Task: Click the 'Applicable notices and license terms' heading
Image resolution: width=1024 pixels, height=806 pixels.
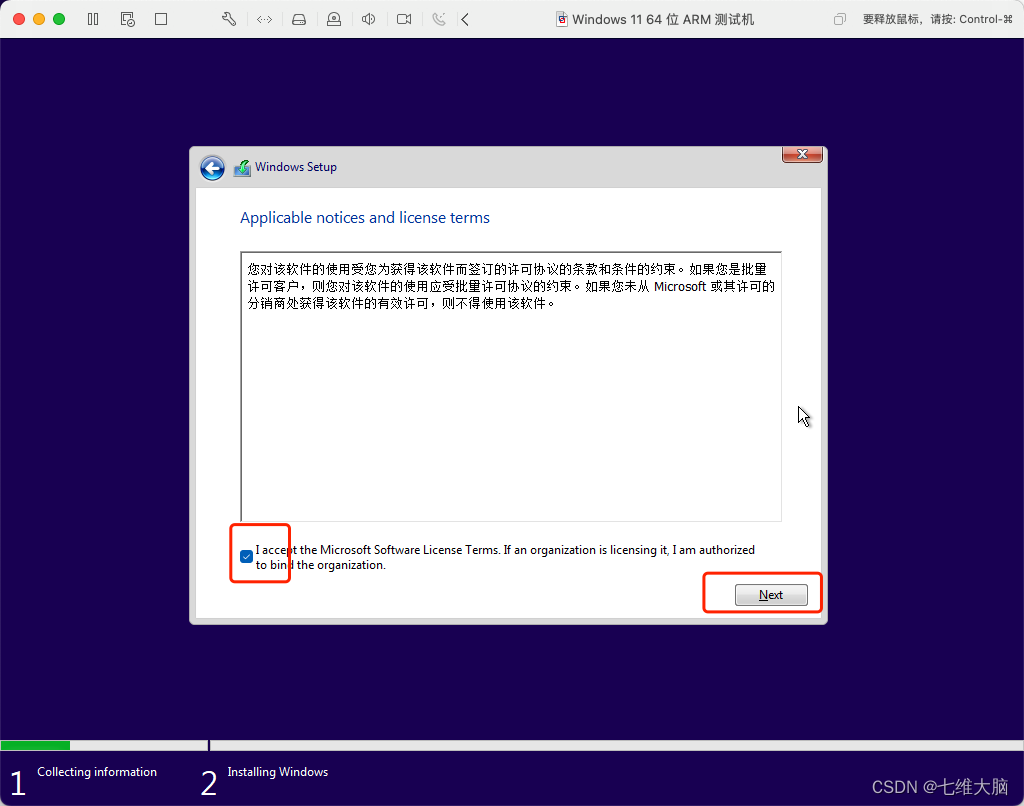Action: pyautogui.click(x=364, y=218)
